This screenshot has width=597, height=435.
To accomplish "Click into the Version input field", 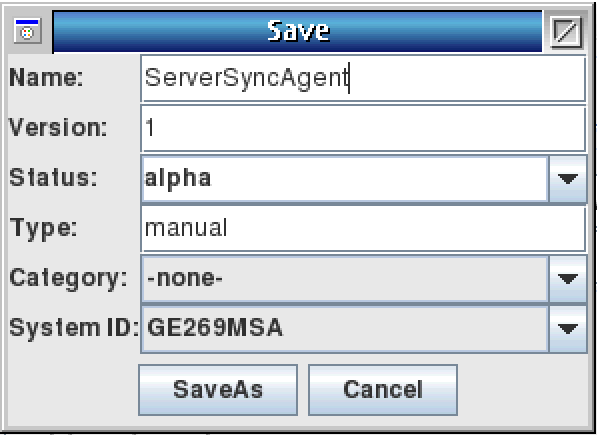I will 363,129.
